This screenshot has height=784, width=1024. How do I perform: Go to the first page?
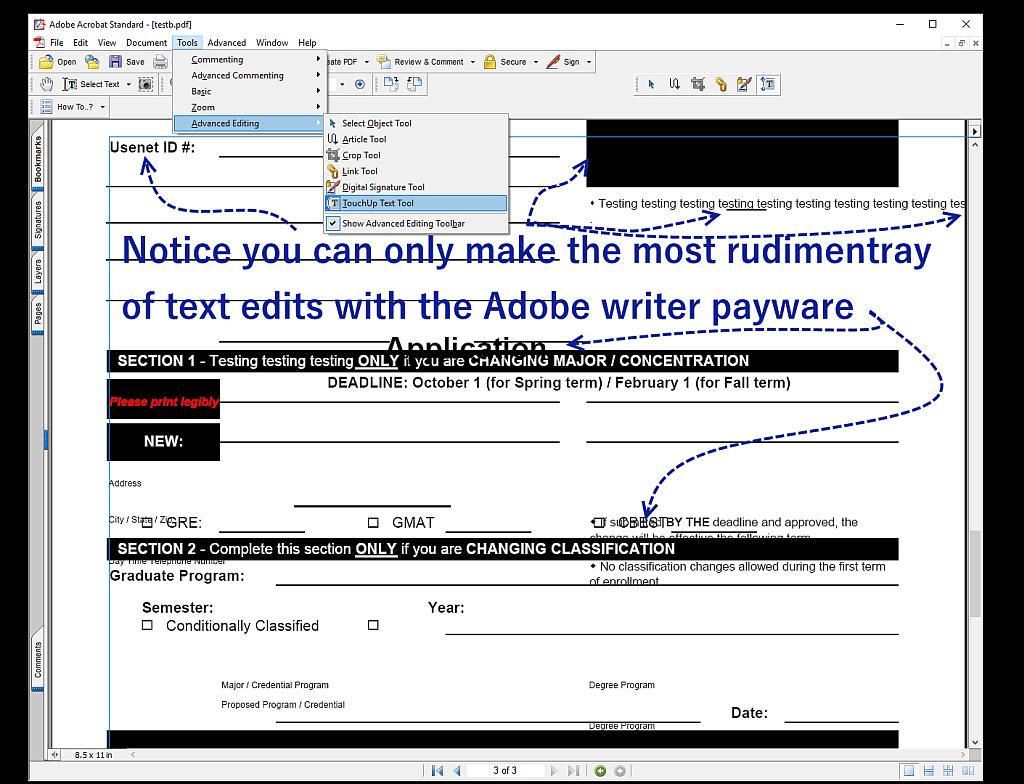click(438, 771)
